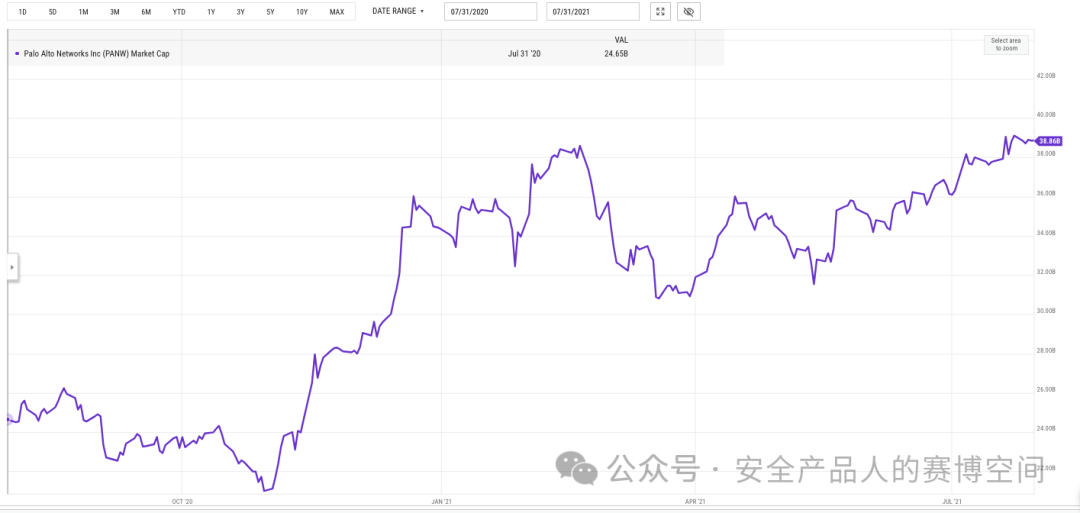Click the APR '21 axis label
This screenshot has width=1080, height=513.
(696, 501)
